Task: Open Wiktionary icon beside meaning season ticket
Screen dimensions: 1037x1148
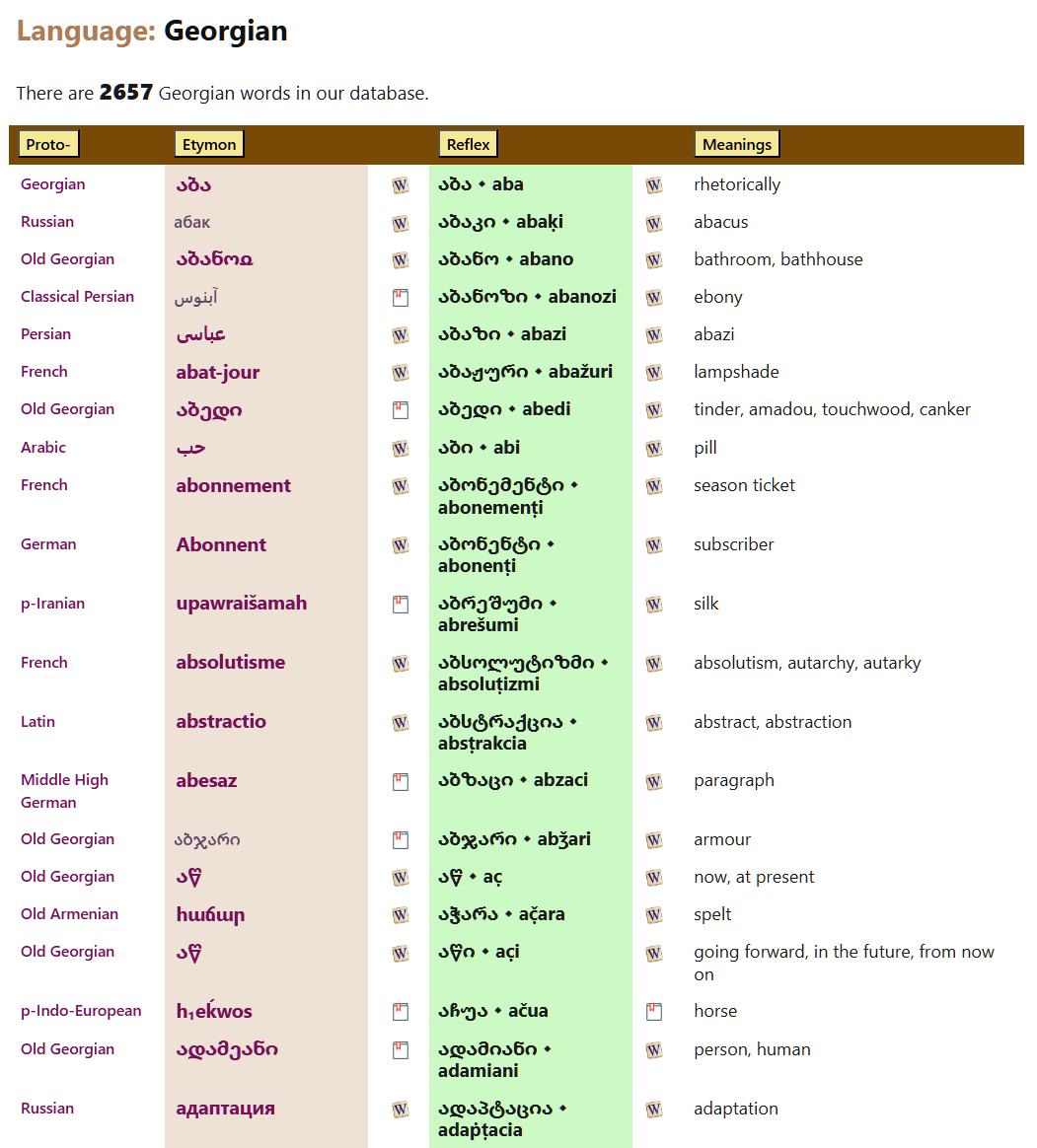Action: (x=654, y=486)
